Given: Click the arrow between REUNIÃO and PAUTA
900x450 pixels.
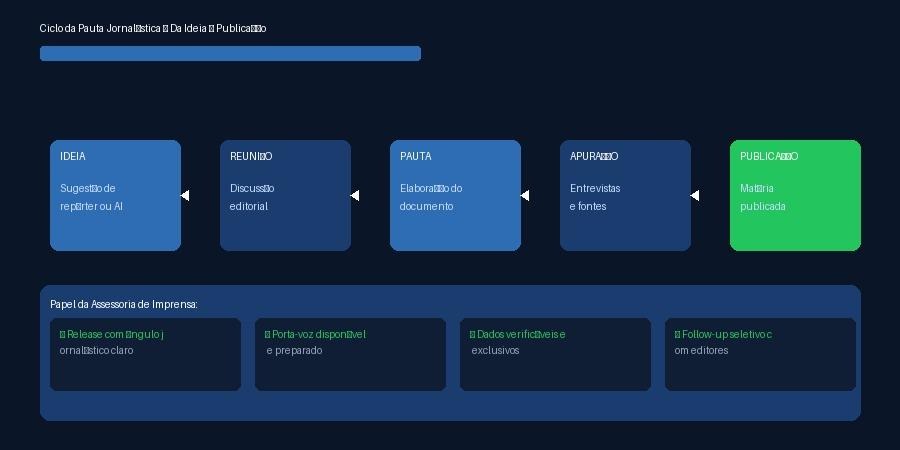Looking at the screenshot, I should pyautogui.click(x=355, y=196).
